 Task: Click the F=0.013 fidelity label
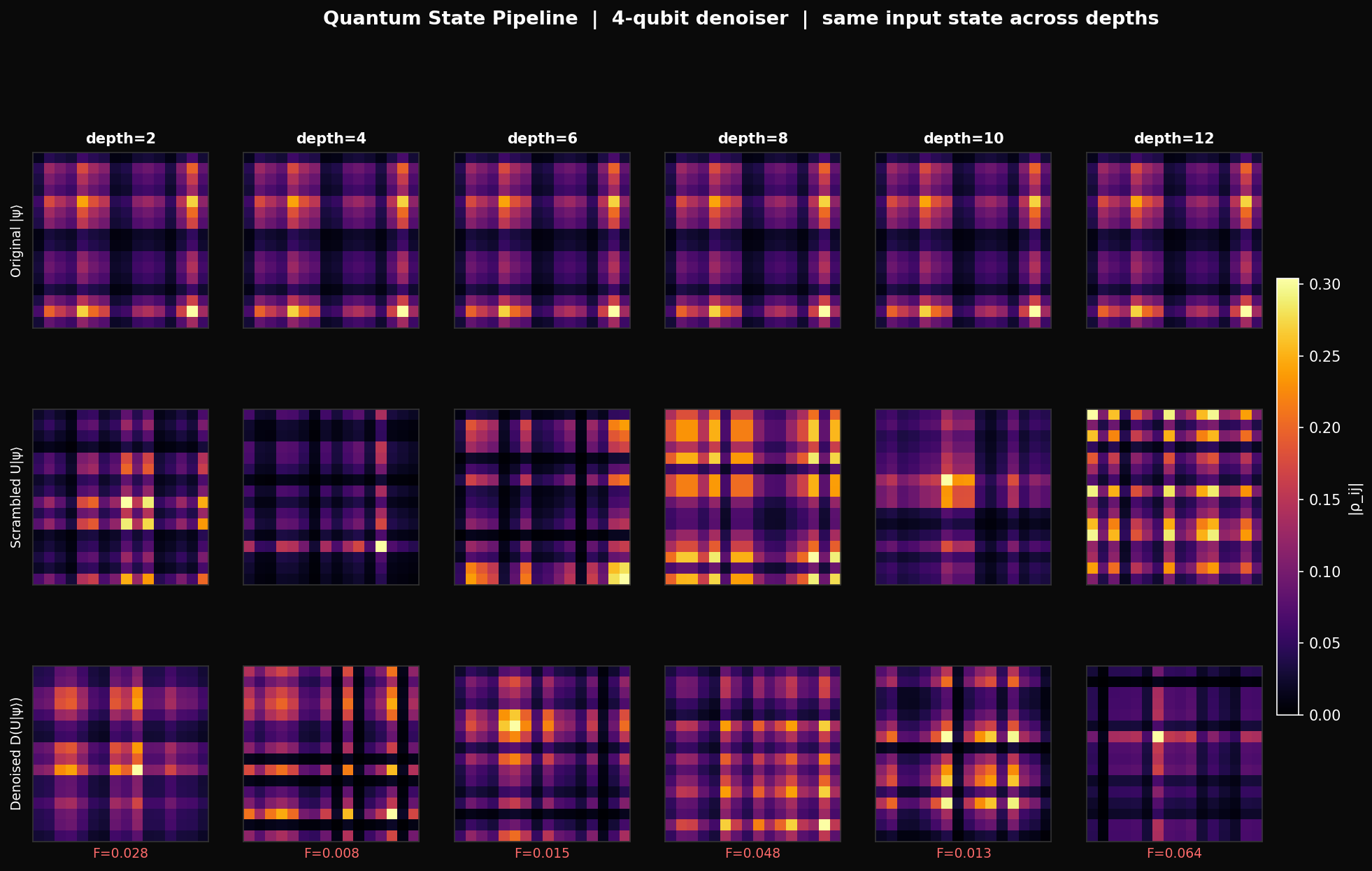pyautogui.click(x=963, y=854)
